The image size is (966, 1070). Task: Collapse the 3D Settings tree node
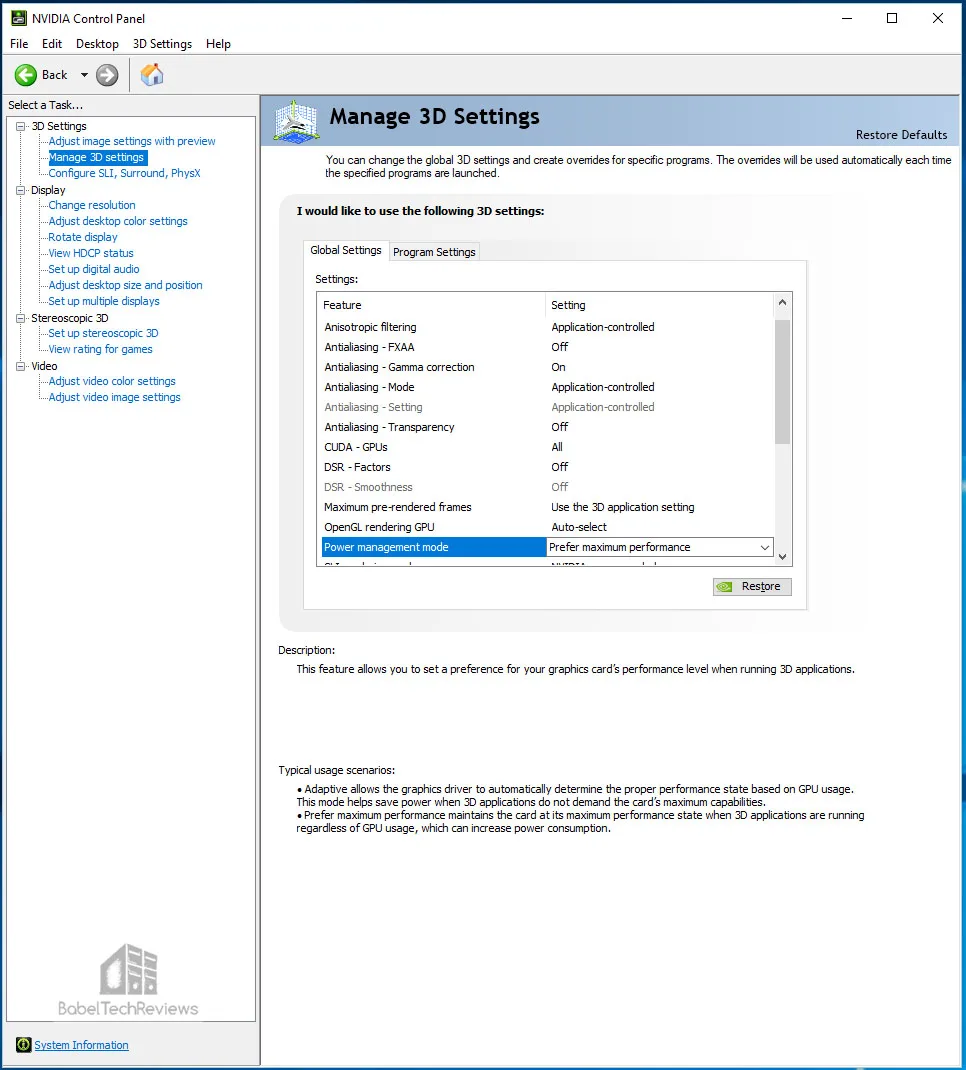tap(20, 126)
